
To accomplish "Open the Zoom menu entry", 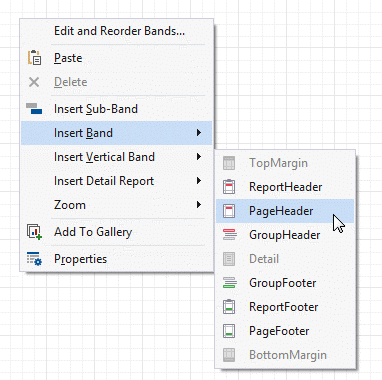I will point(116,205).
